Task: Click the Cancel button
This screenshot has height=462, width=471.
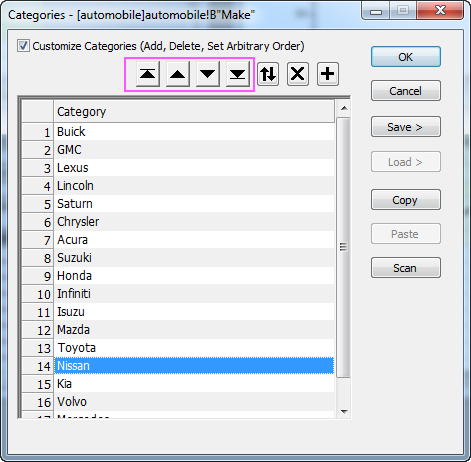Action: [x=406, y=91]
